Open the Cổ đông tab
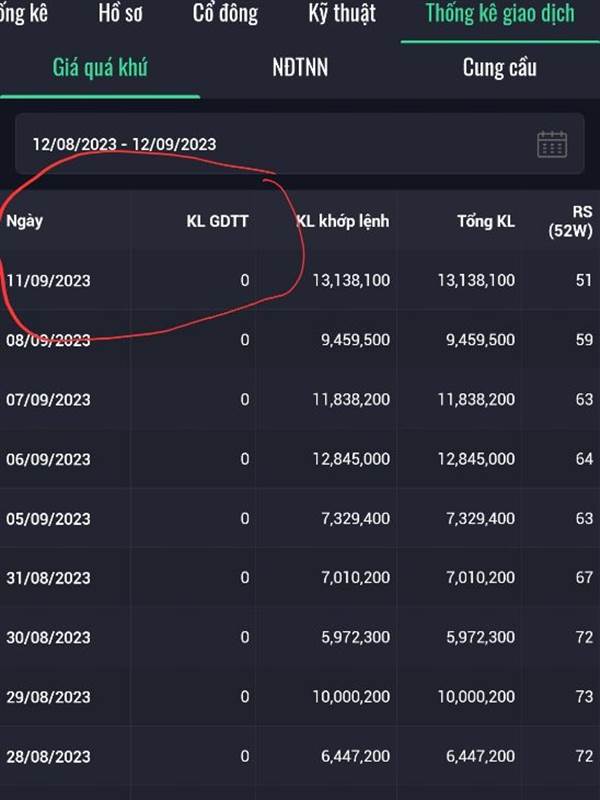Screen dimensions: 600x800 (225, 14)
